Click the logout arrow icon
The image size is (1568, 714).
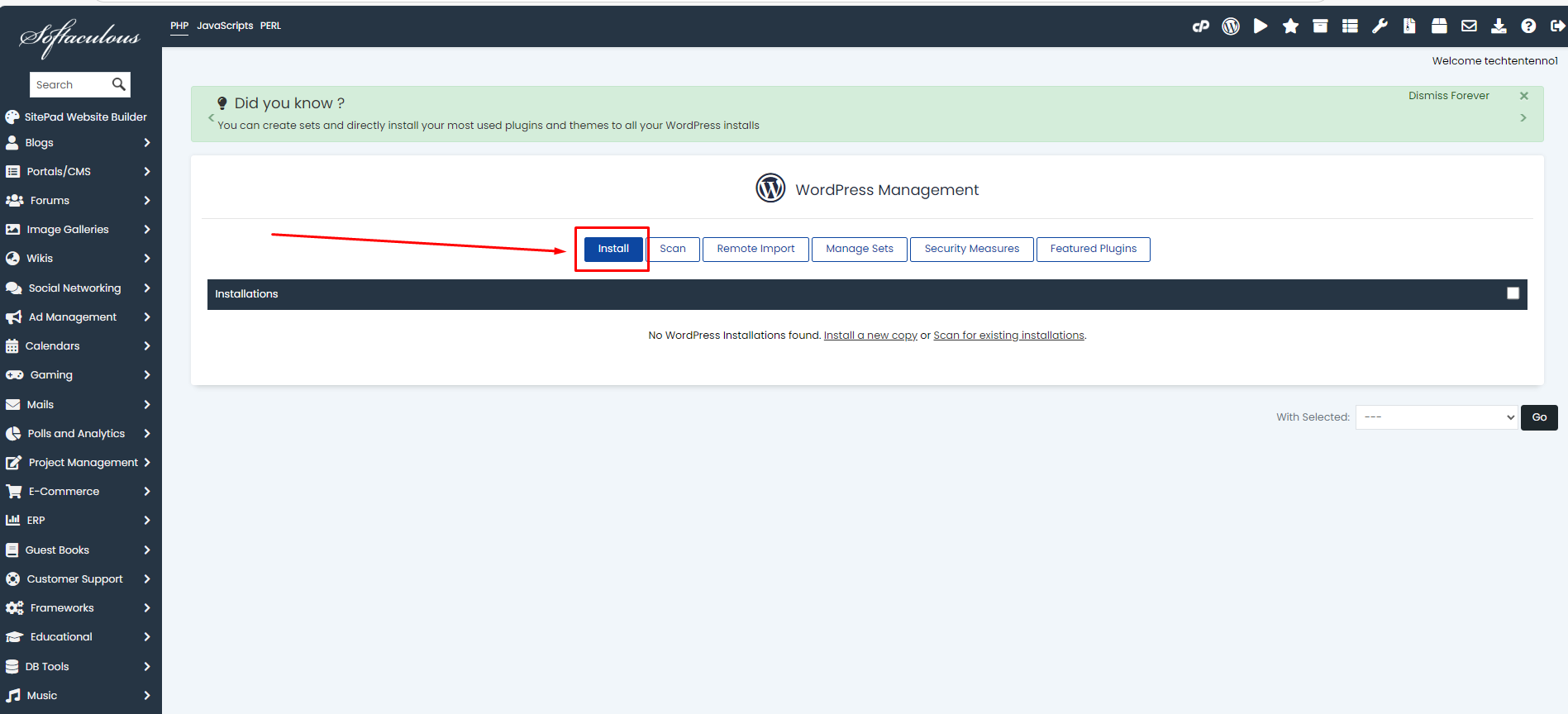pyautogui.click(x=1557, y=26)
